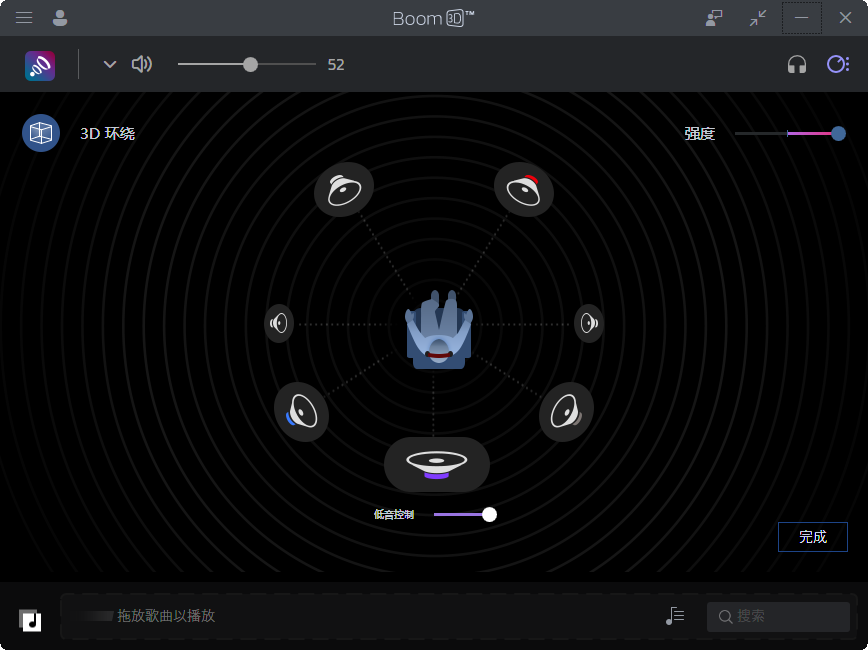Mute the volume speaker icon
The height and width of the screenshot is (650, 868).
pos(142,64)
